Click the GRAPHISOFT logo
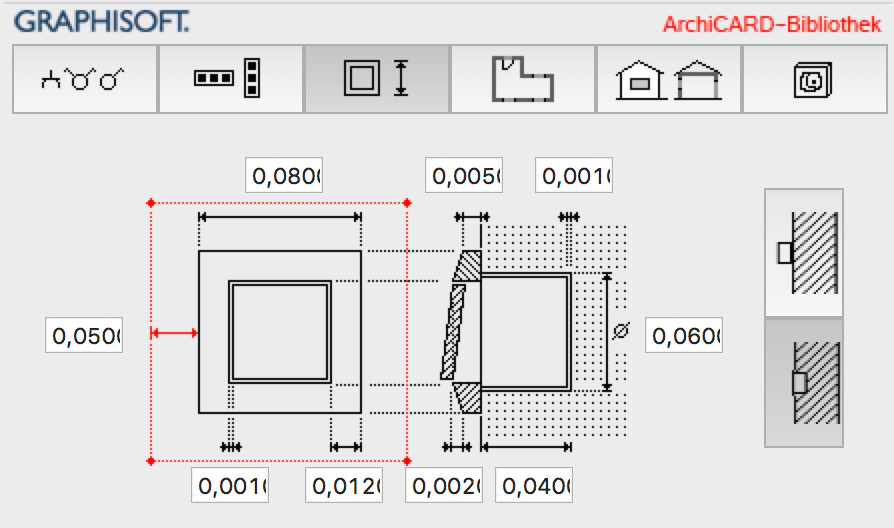 pyautogui.click(x=101, y=22)
